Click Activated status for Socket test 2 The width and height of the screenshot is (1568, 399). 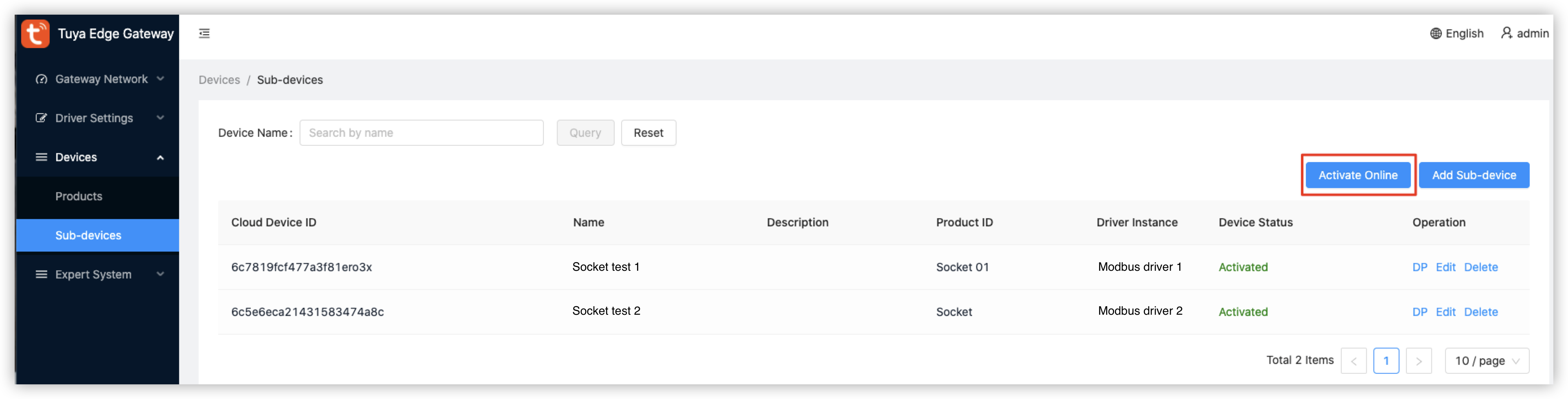coord(1243,312)
